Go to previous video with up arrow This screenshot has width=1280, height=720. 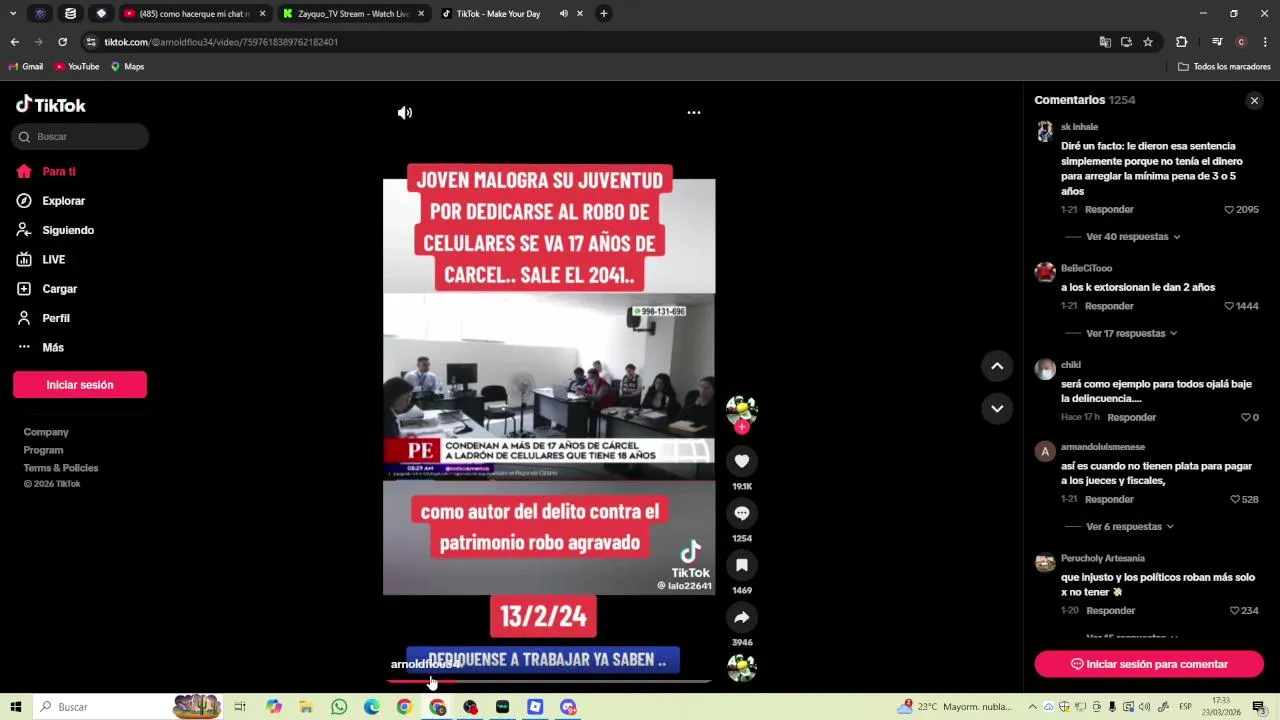[x=997, y=366]
